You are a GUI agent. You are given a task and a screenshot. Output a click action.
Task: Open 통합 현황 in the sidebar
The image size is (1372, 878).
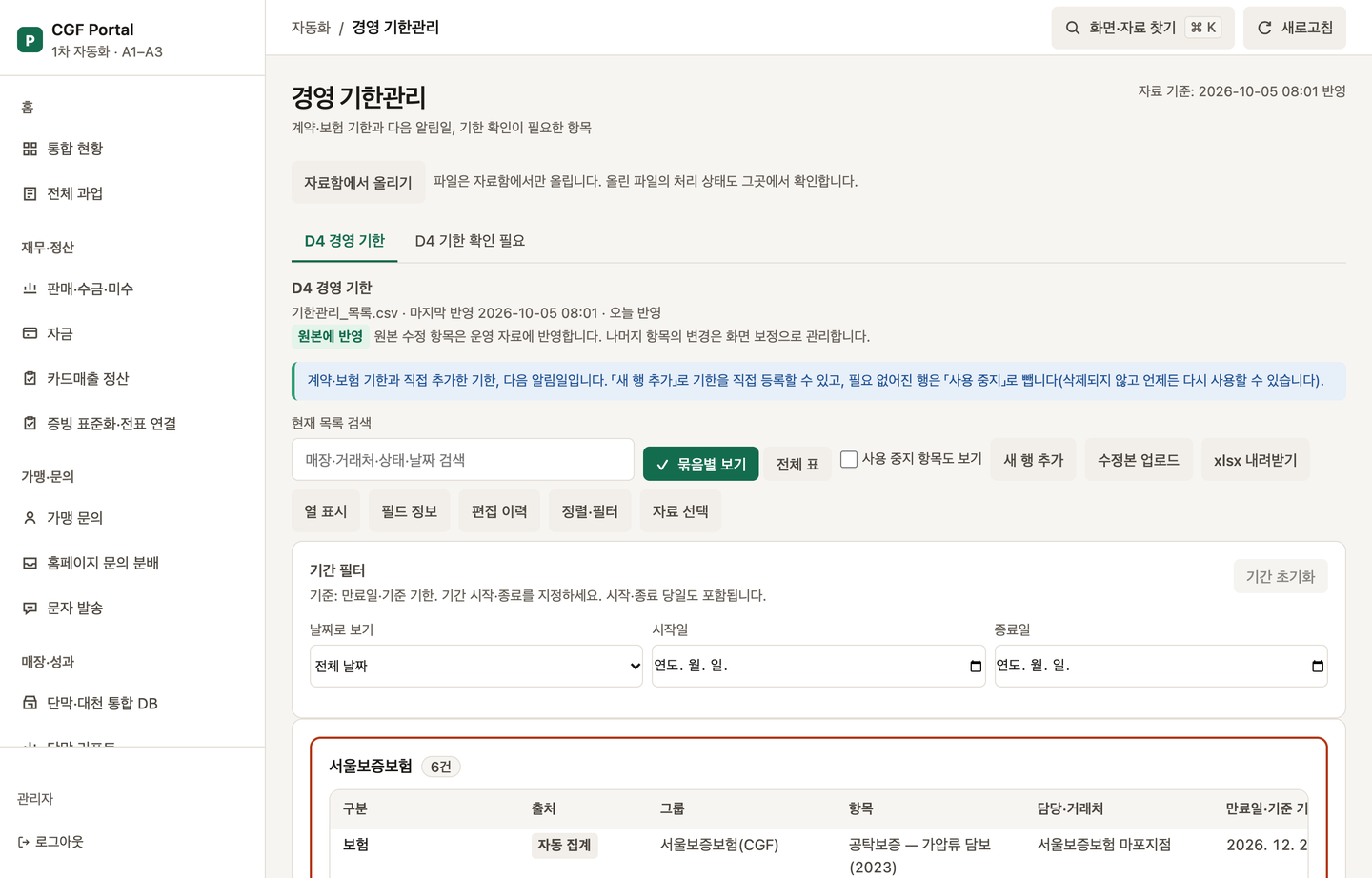click(x=132, y=149)
